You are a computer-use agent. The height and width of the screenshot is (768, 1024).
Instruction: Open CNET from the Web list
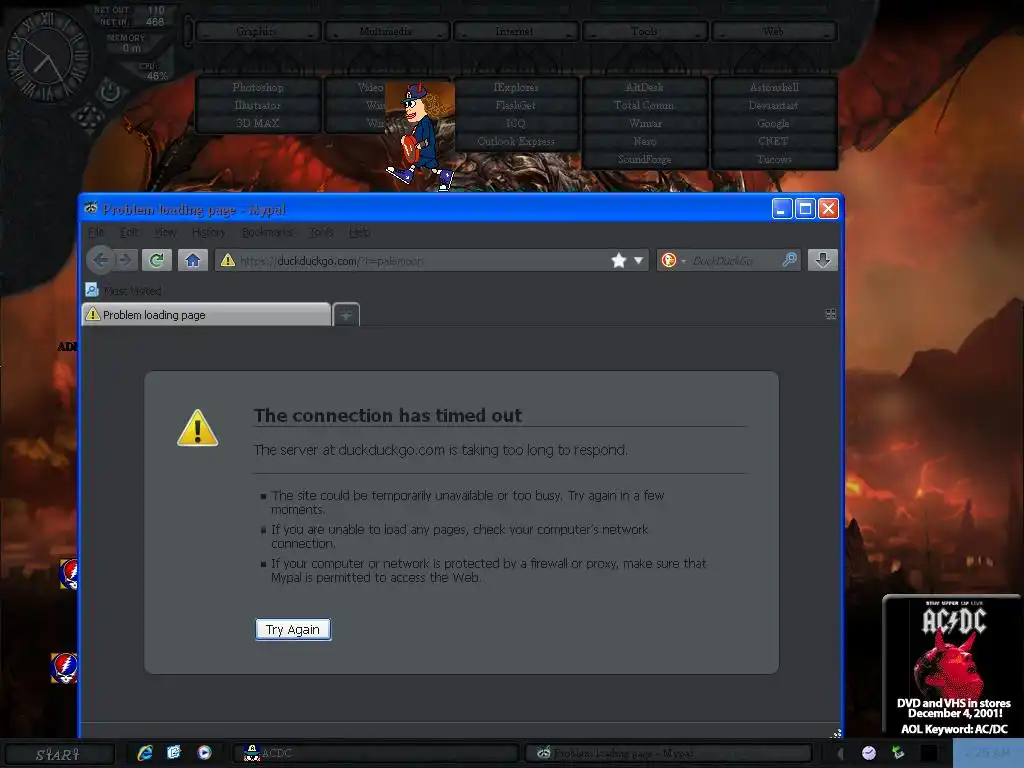click(775, 141)
